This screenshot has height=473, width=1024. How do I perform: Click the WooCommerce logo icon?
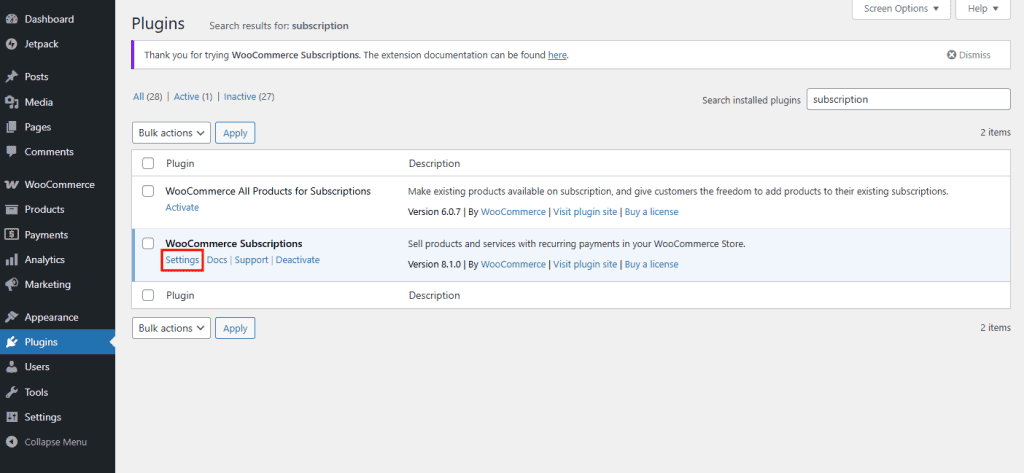[11, 184]
